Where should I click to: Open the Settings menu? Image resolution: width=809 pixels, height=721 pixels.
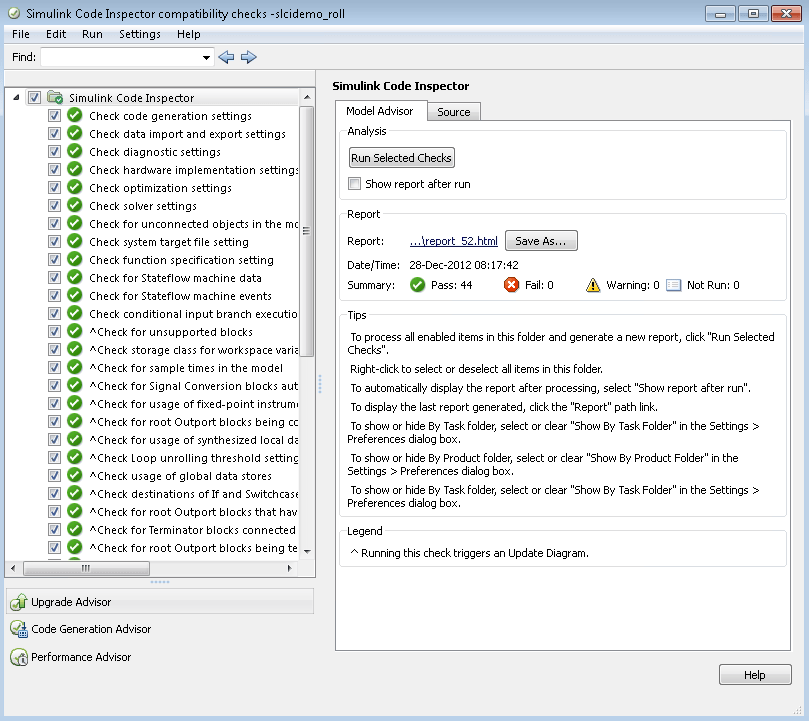coord(139,34)
